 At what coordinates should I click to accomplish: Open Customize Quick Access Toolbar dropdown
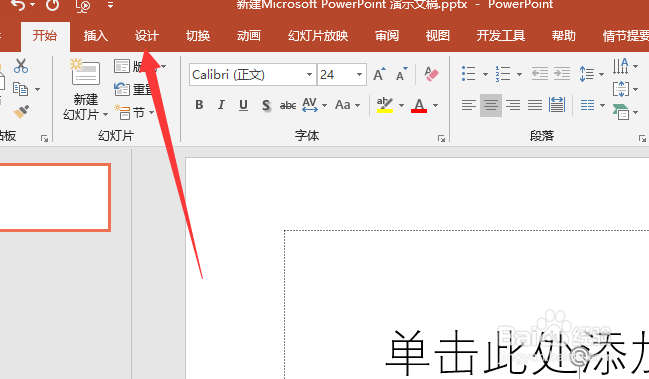pos(110,5)
